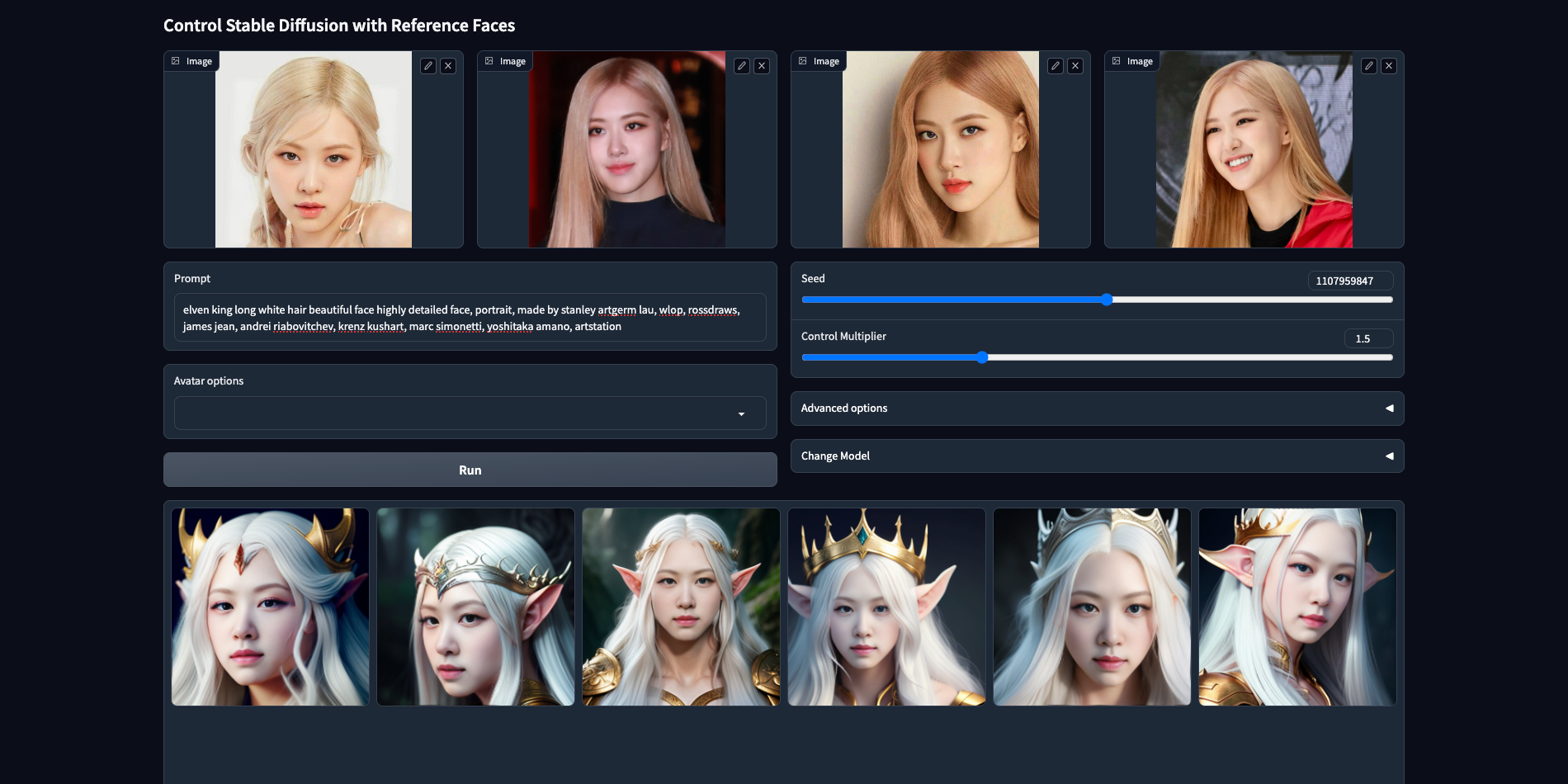Click the 'Avatar options' label
Viewport: 1568px width, 784px height.
pyautogui.click(x=209, y=381)
